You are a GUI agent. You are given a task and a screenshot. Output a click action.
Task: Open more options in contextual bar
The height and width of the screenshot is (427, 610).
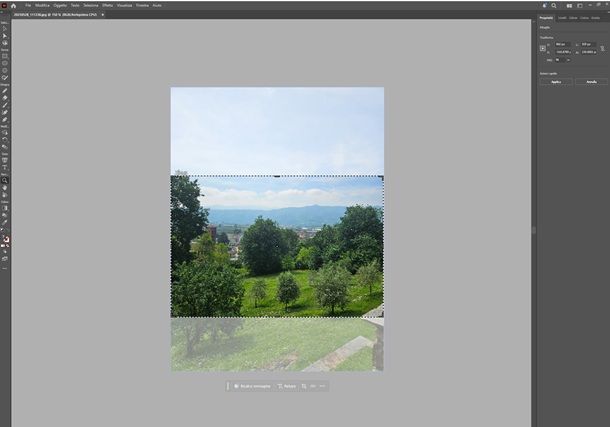(322, 387)
